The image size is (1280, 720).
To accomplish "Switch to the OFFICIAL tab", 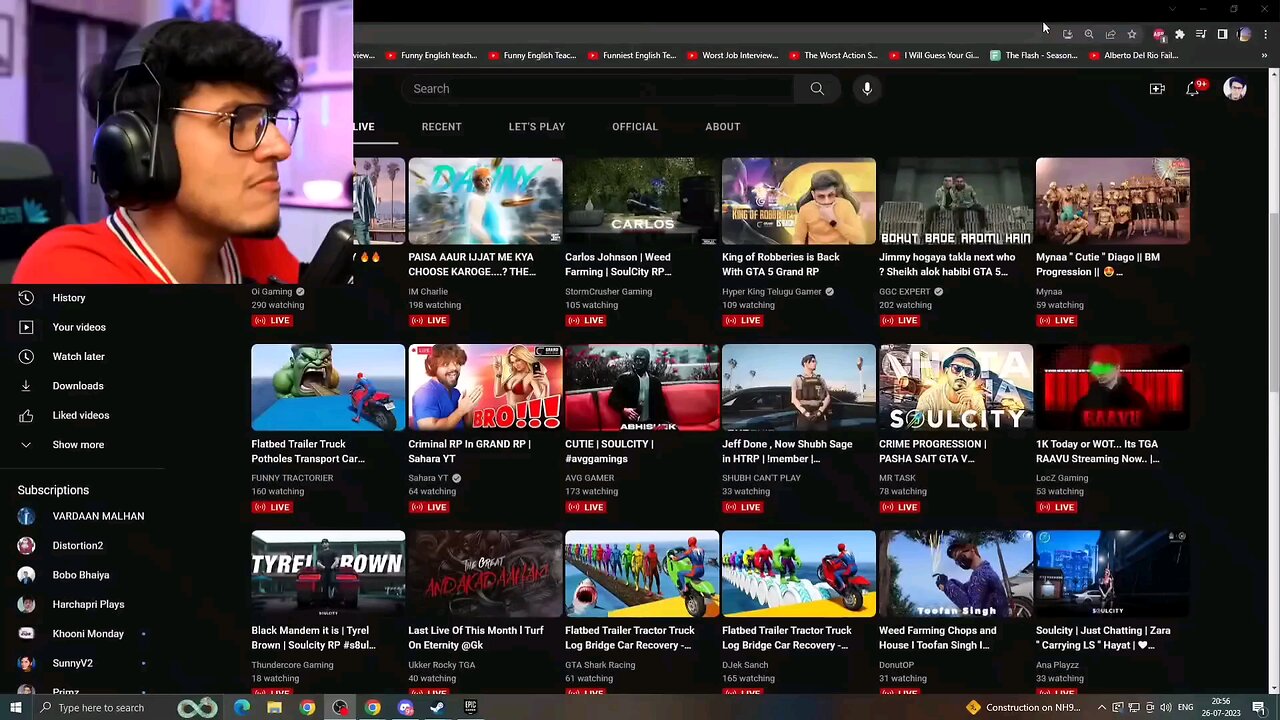I will point(635,127).
